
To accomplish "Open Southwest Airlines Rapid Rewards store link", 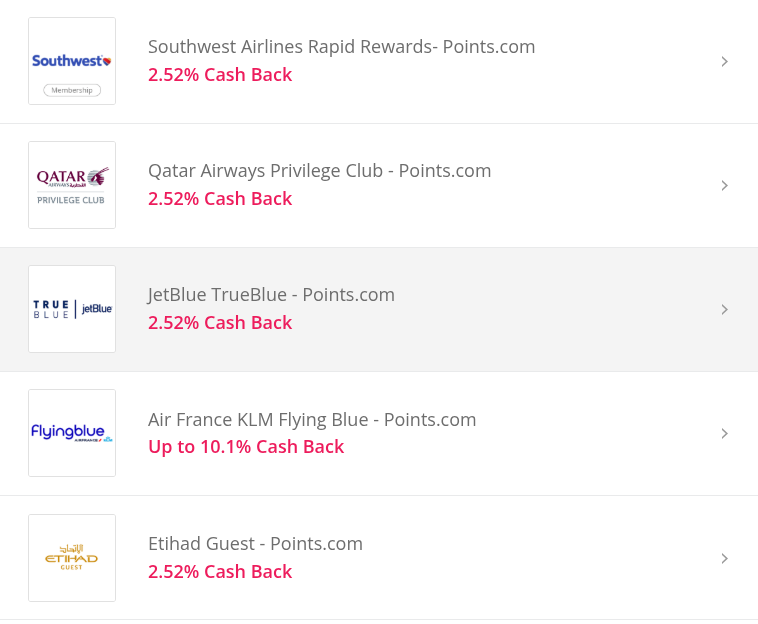I will click(341, 47).
